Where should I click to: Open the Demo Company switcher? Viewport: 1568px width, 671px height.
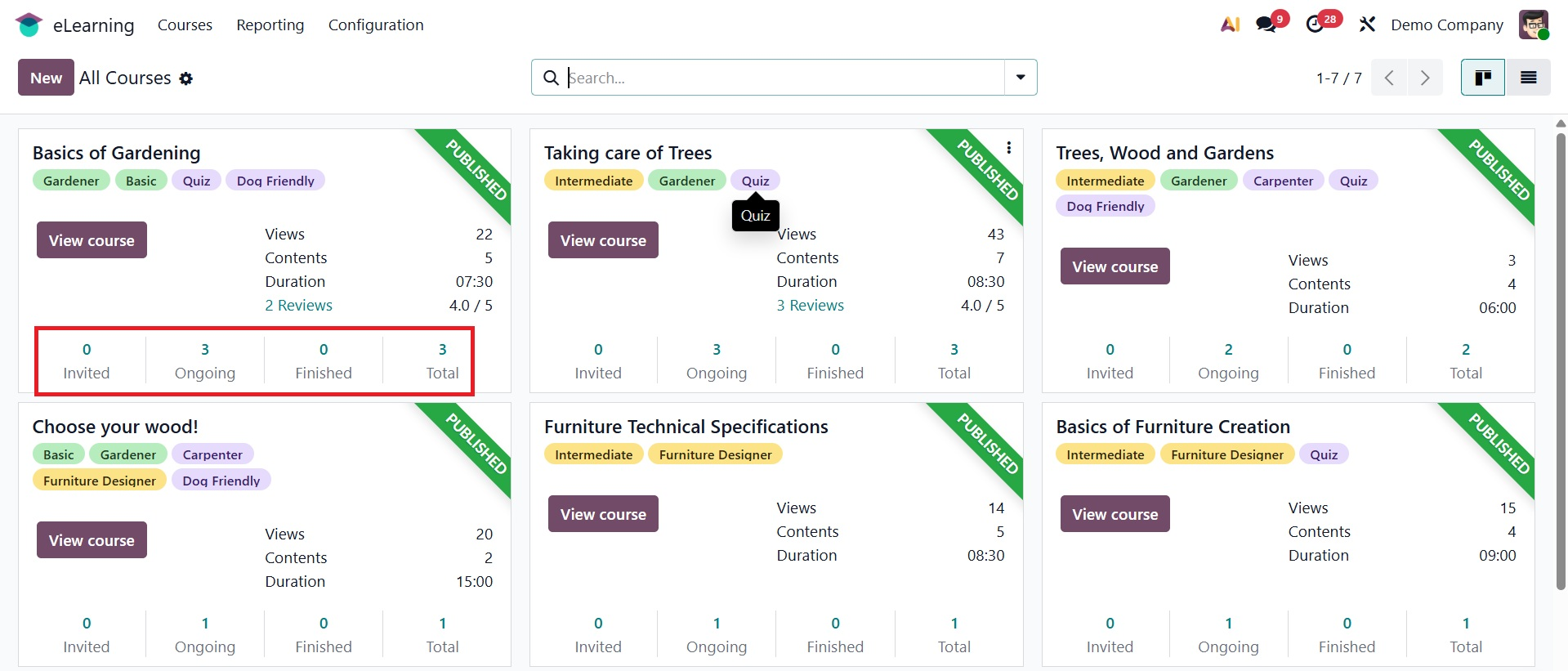tap(1446, 25)
